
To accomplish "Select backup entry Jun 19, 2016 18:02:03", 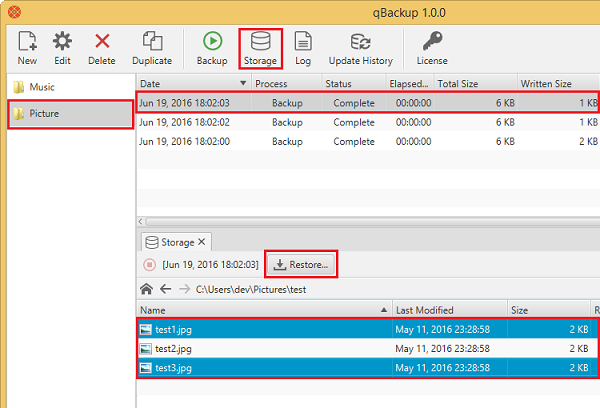I will coord(368,103).
